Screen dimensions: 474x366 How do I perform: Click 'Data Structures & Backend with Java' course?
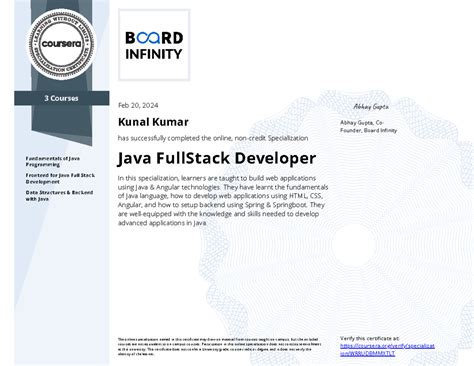point(59,196)
